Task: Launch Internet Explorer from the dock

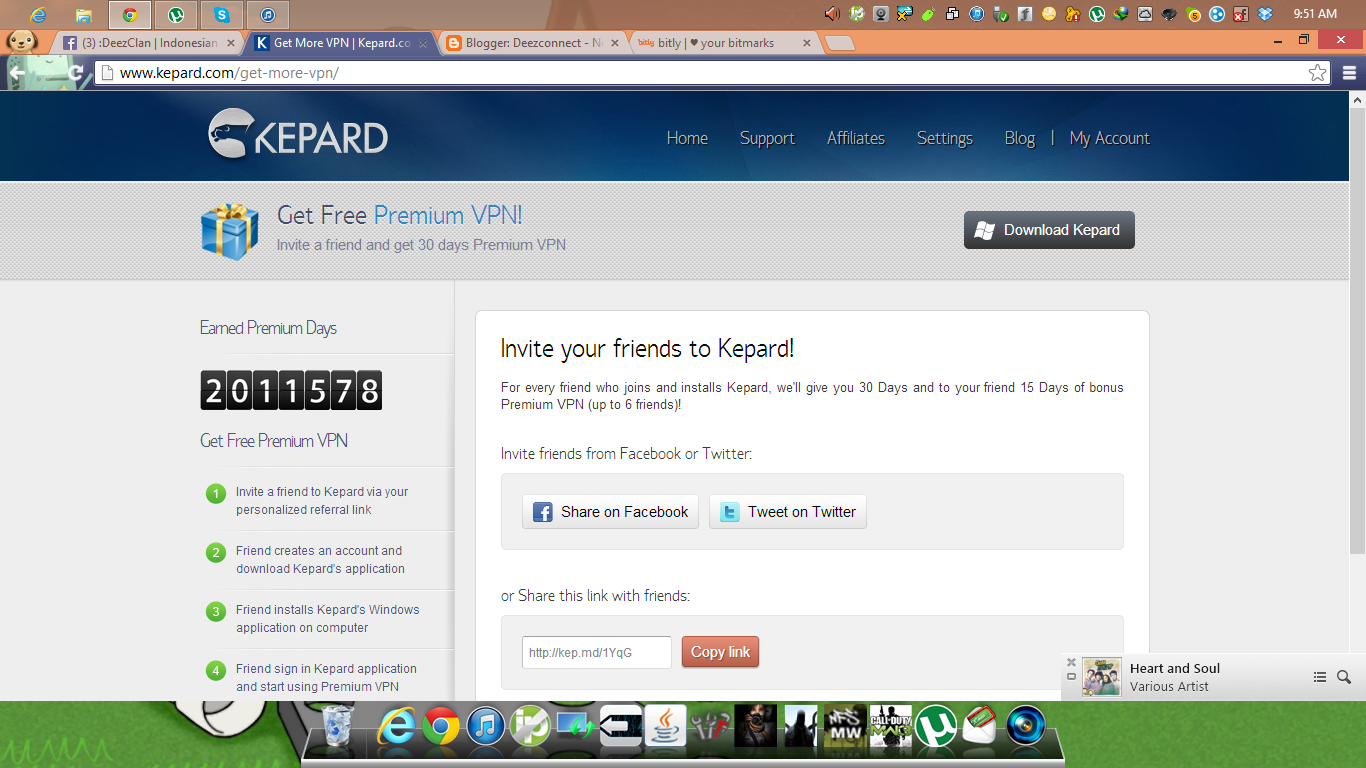Action: (397, 726)
